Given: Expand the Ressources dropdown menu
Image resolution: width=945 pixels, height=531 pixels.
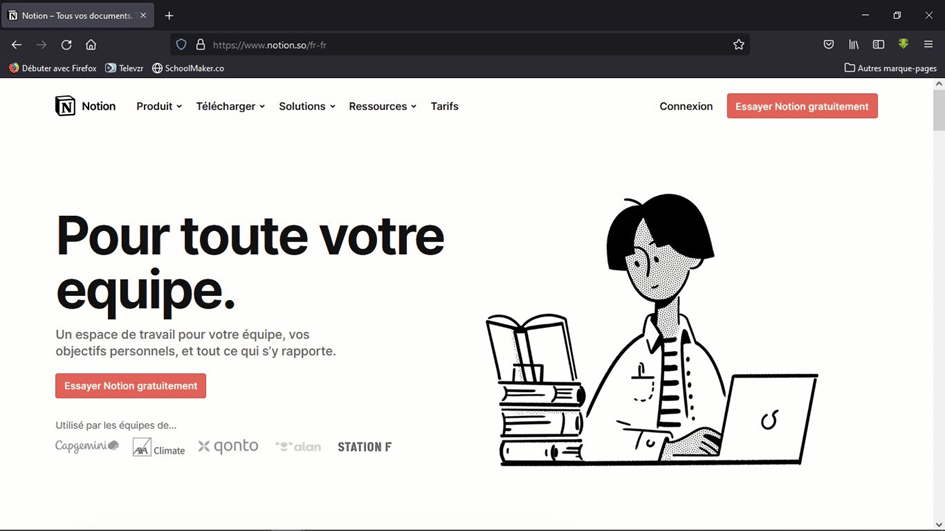Looking at the screenshot, I should point(382,106).
